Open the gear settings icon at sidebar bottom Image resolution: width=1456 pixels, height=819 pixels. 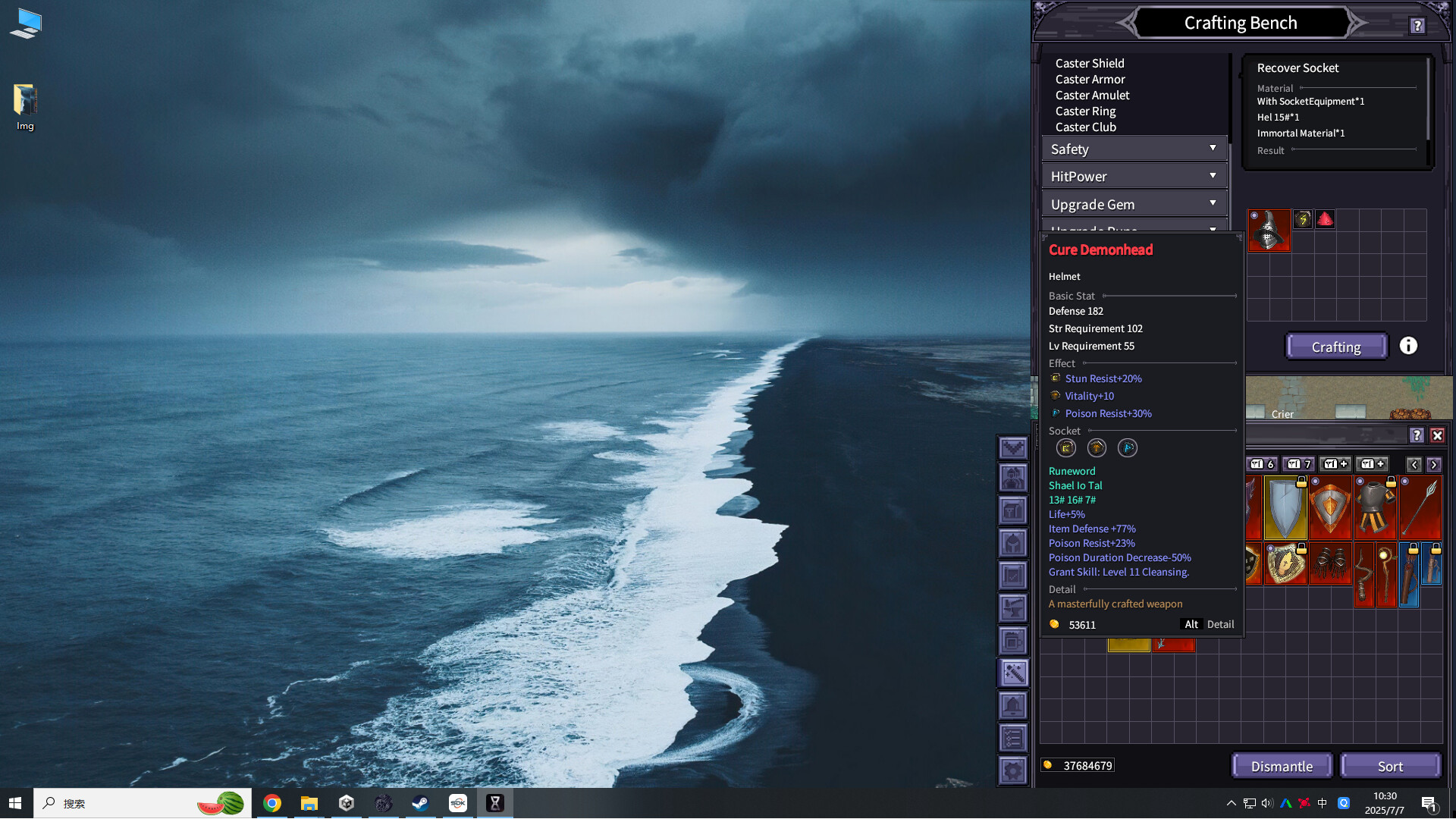(x=1013, y=770)
